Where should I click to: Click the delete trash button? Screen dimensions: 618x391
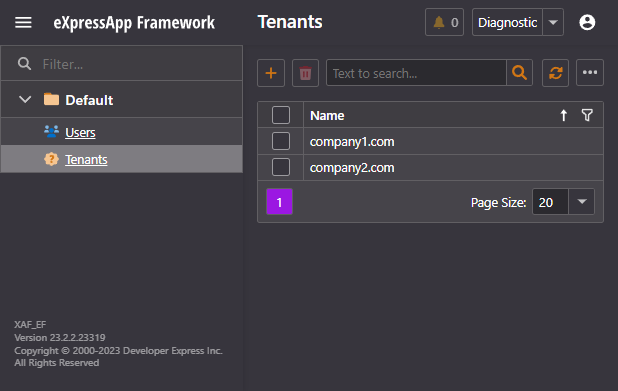pyautogui.click(x=305, y=73)
